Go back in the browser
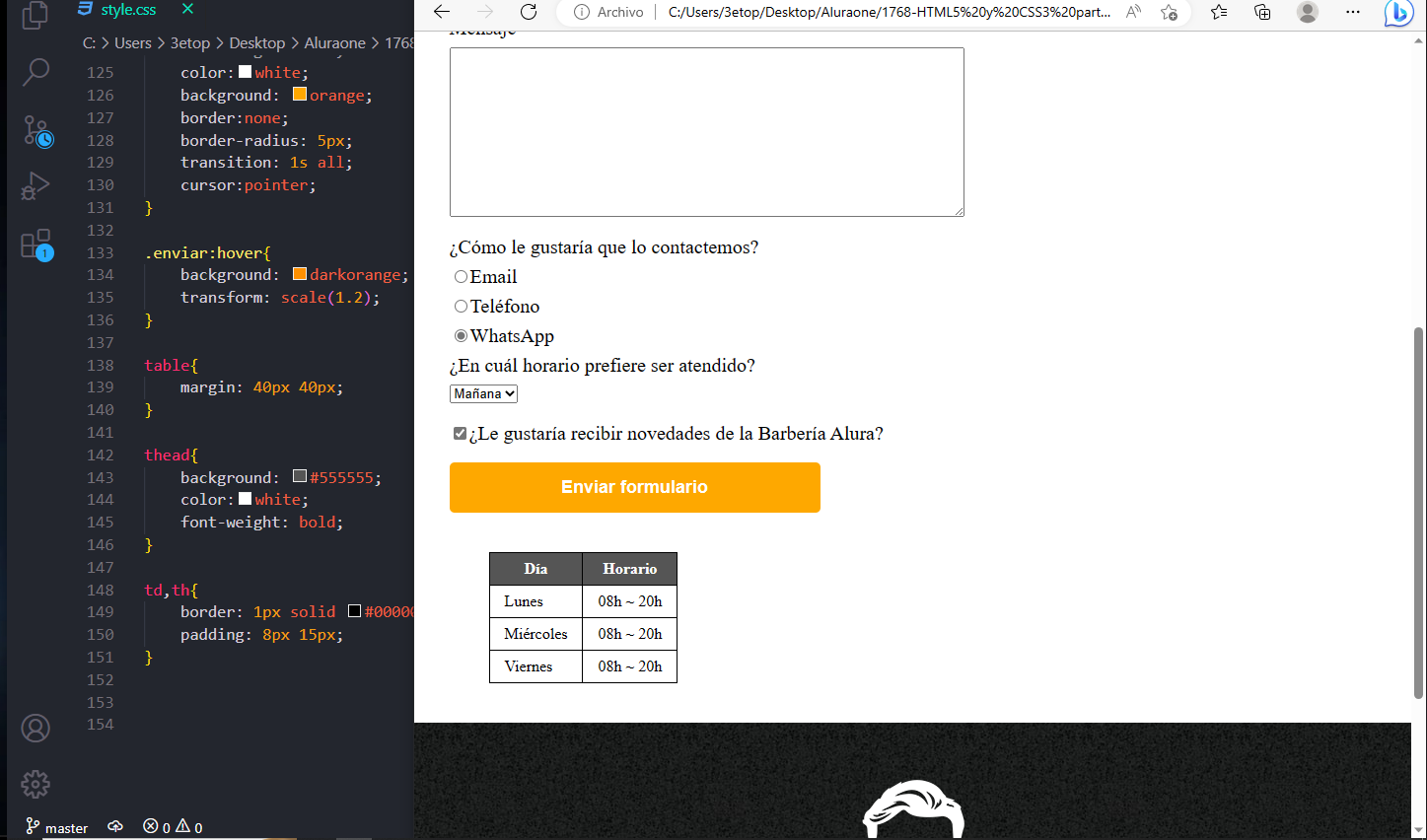Screen dimensions: 1427x840 click(x=442, y=12)
